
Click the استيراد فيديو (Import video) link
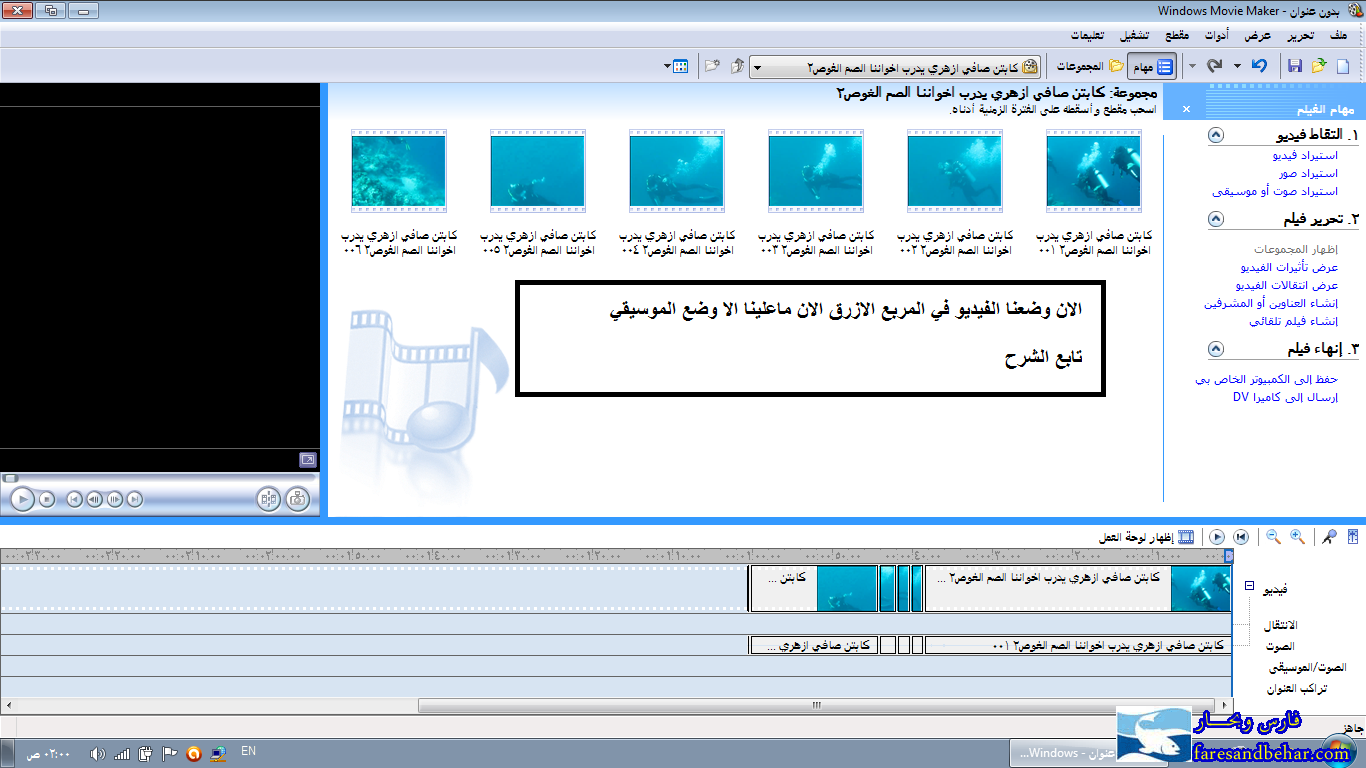pyautogui.click(x=1305, y=156)
